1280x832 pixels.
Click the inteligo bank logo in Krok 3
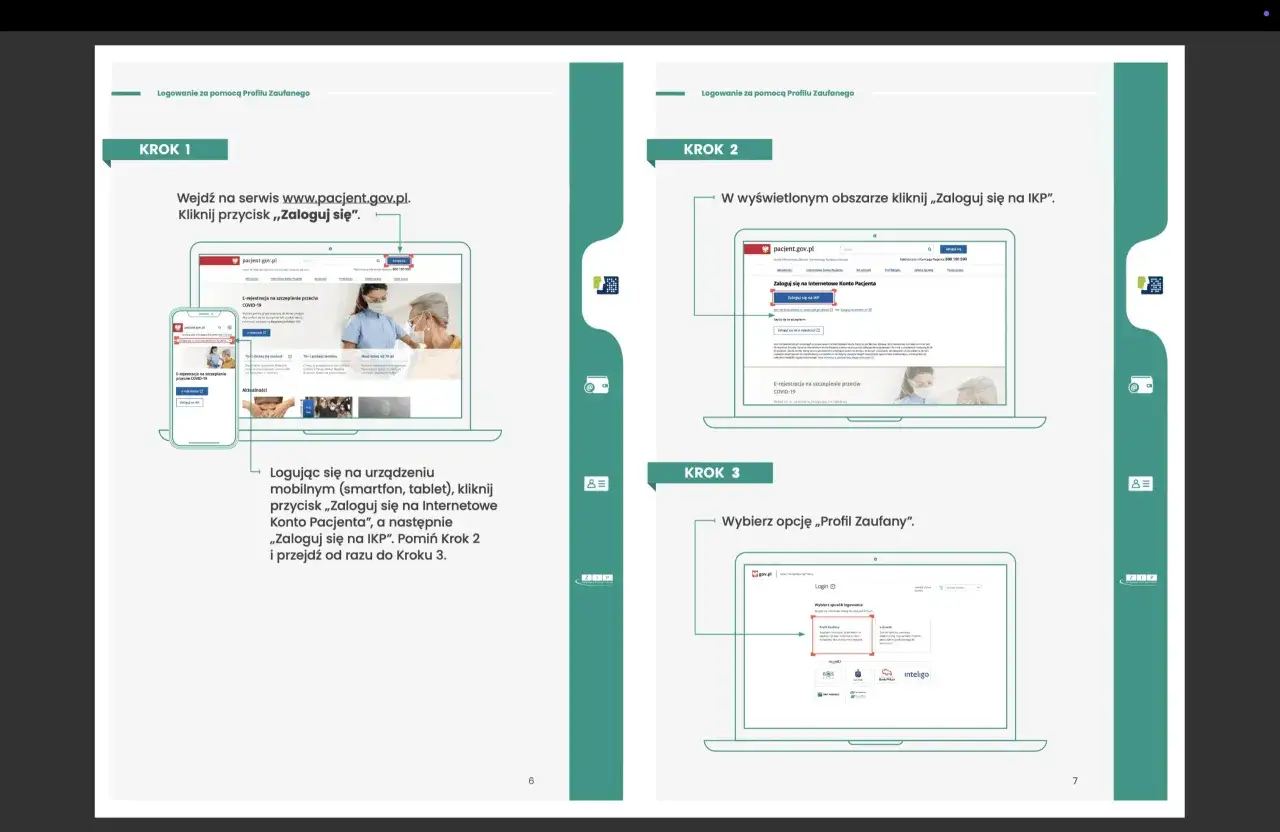916,674
